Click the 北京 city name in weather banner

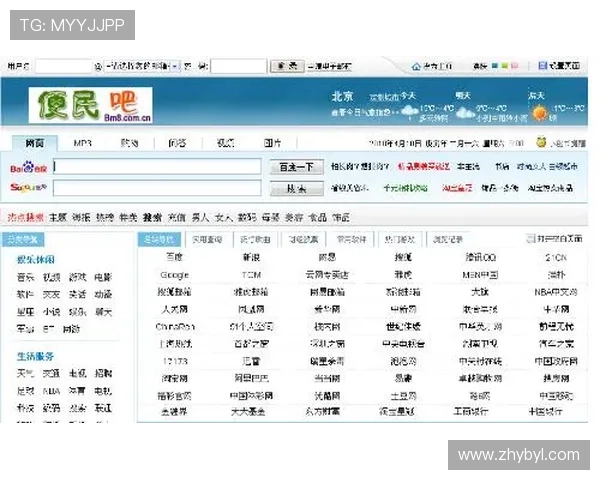click(x=343, y=96)
